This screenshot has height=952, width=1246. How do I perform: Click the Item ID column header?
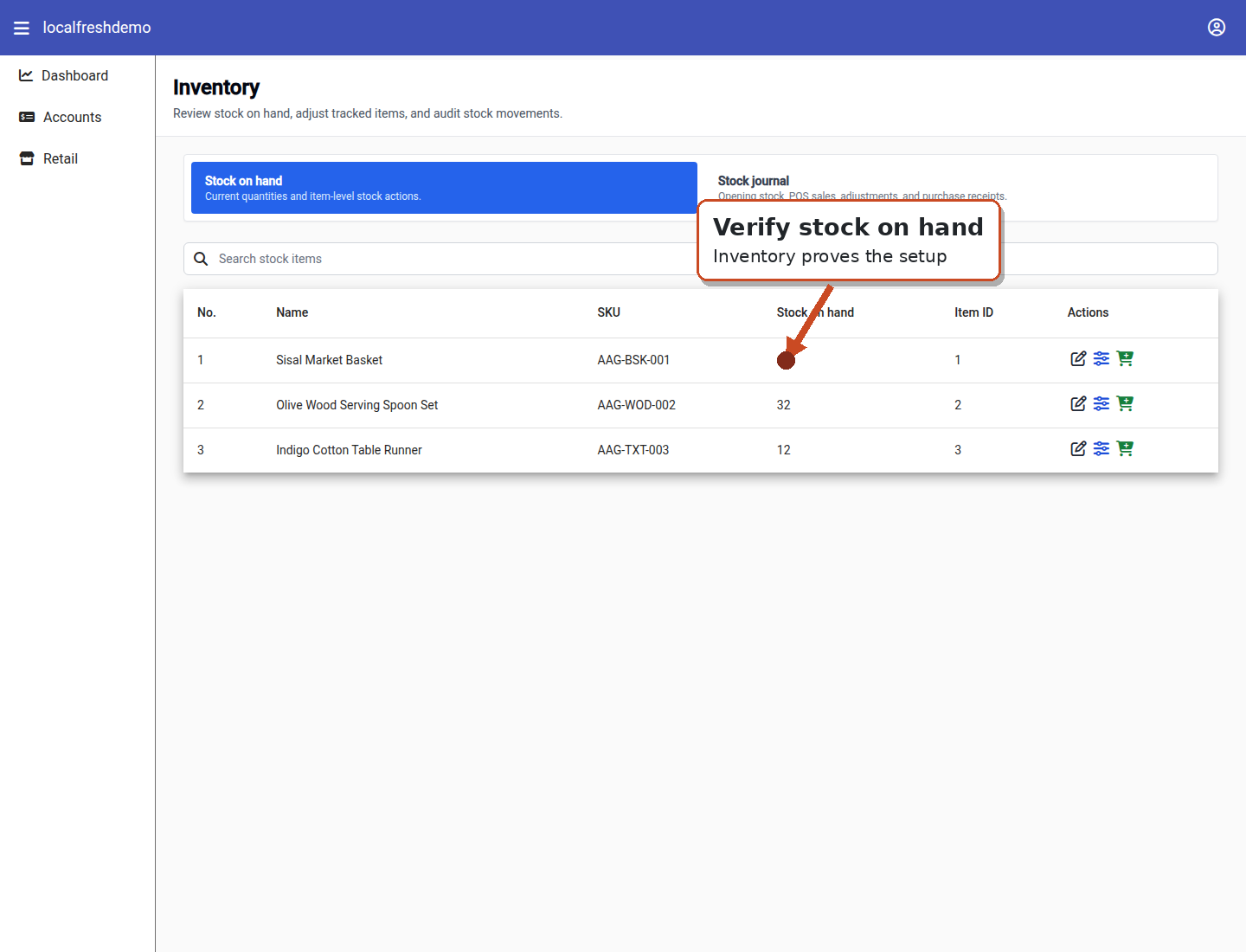[973, 312]
